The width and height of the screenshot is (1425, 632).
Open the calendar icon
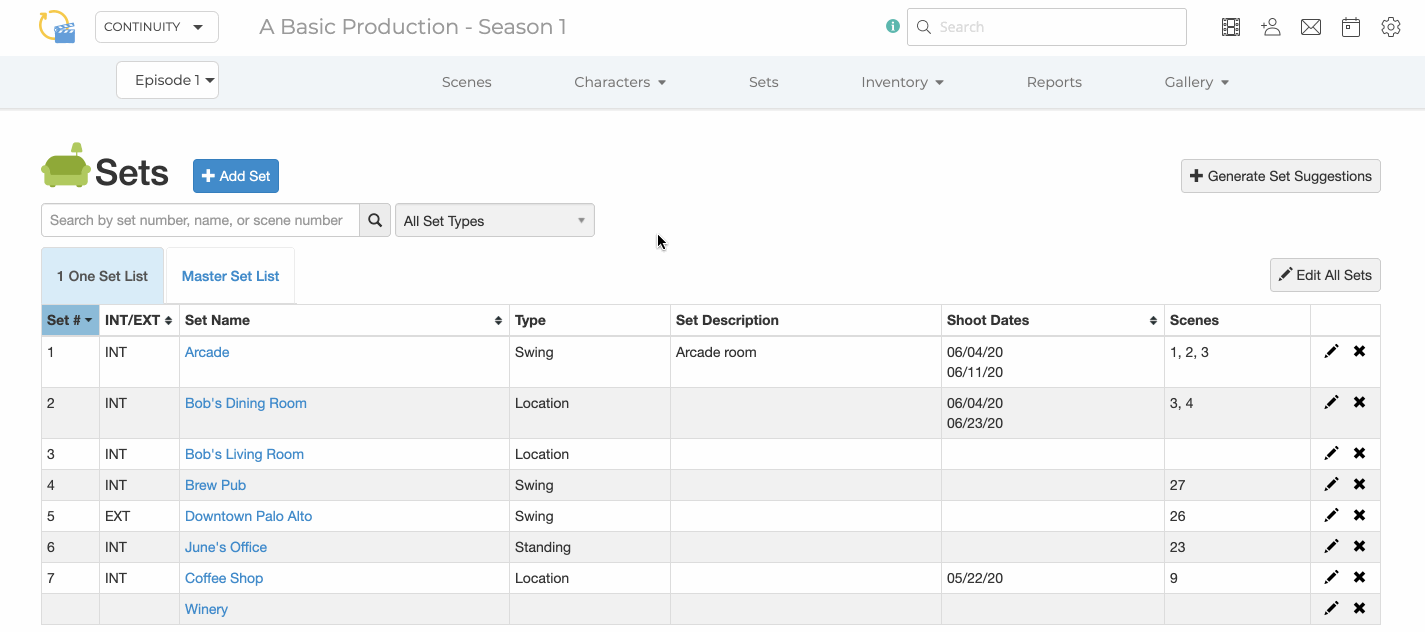click(x=1351, y=27)
